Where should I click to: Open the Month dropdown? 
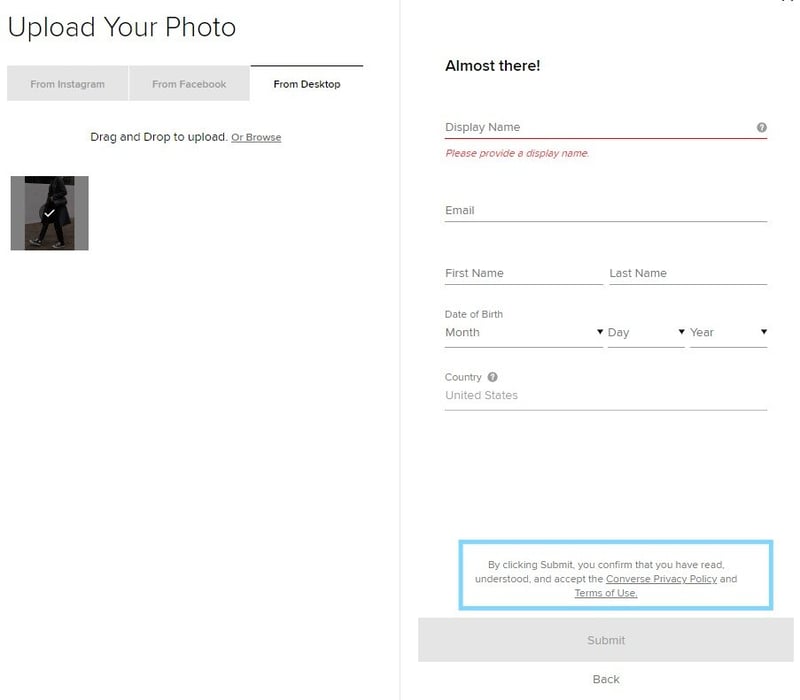pyautogui.click(x=522, y=331)
